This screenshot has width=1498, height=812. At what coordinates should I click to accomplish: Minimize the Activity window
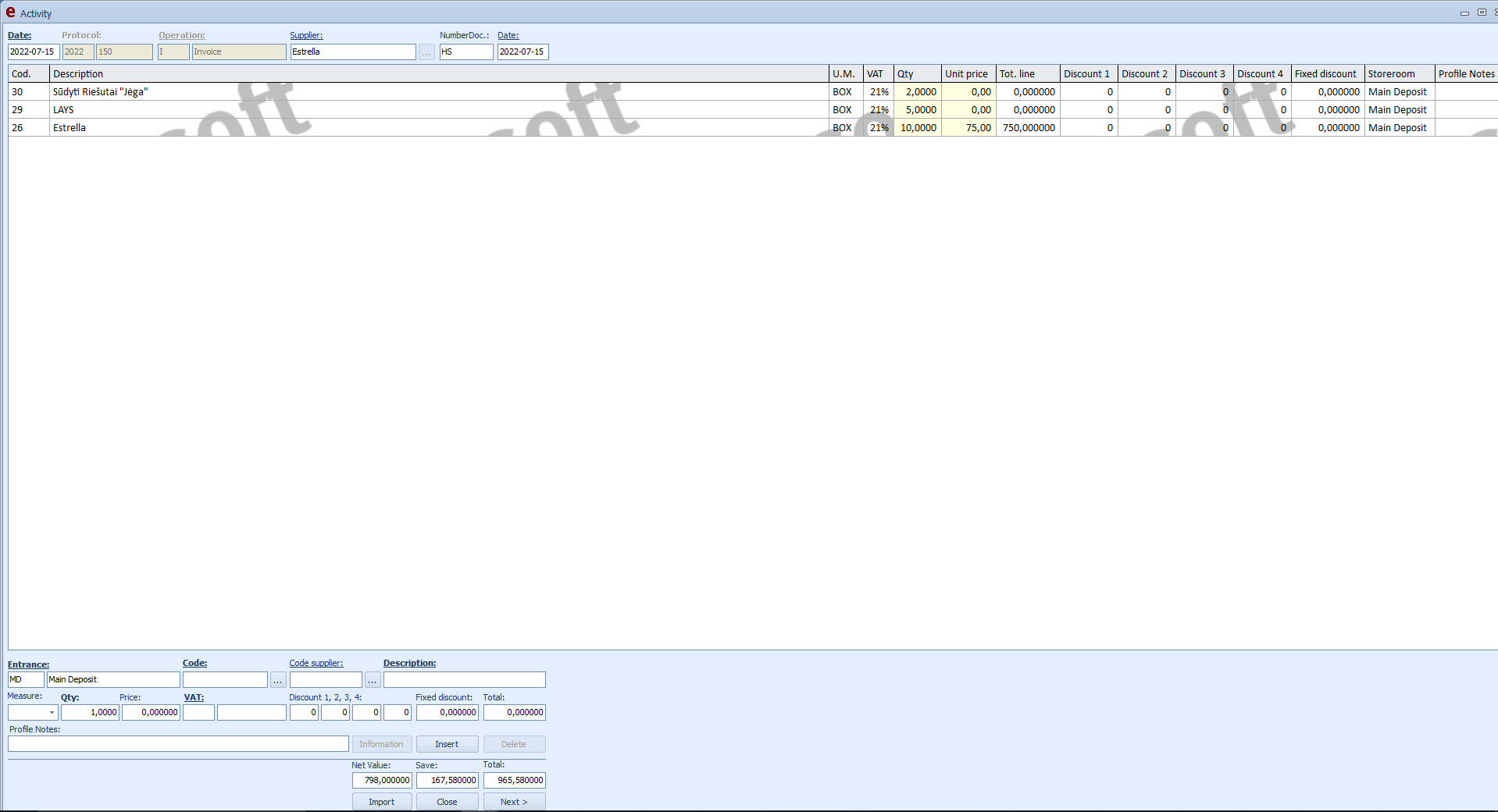point(1464,12)
